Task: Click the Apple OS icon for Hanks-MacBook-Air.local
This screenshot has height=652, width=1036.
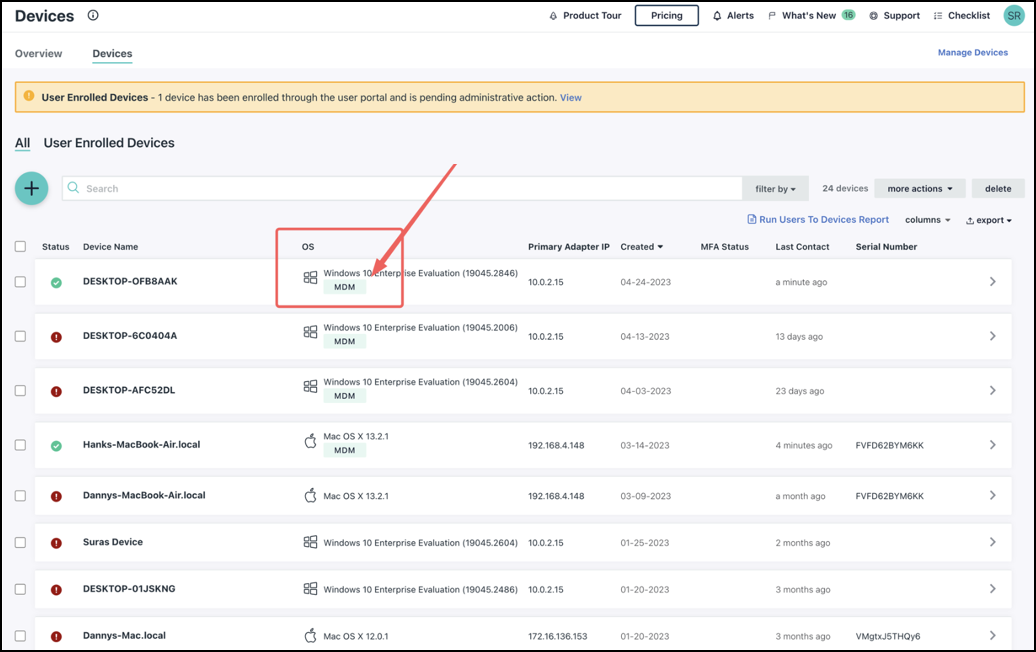Action: (x=310, y=439)
